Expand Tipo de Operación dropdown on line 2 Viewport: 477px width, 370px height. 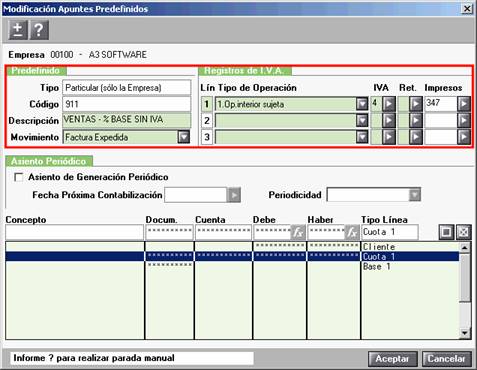[362, 121]
